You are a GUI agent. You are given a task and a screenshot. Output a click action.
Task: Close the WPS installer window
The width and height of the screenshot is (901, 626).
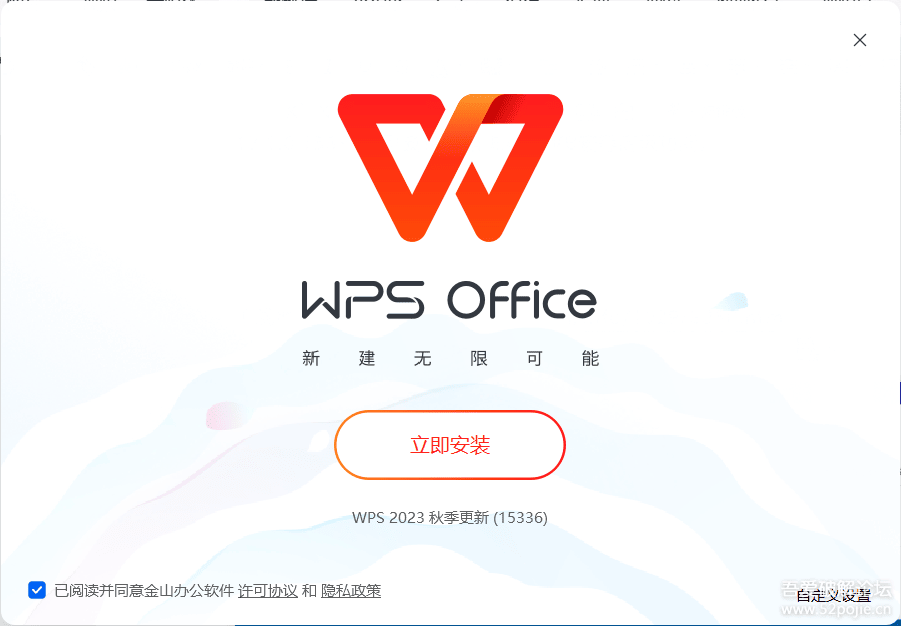click(860, 40)
